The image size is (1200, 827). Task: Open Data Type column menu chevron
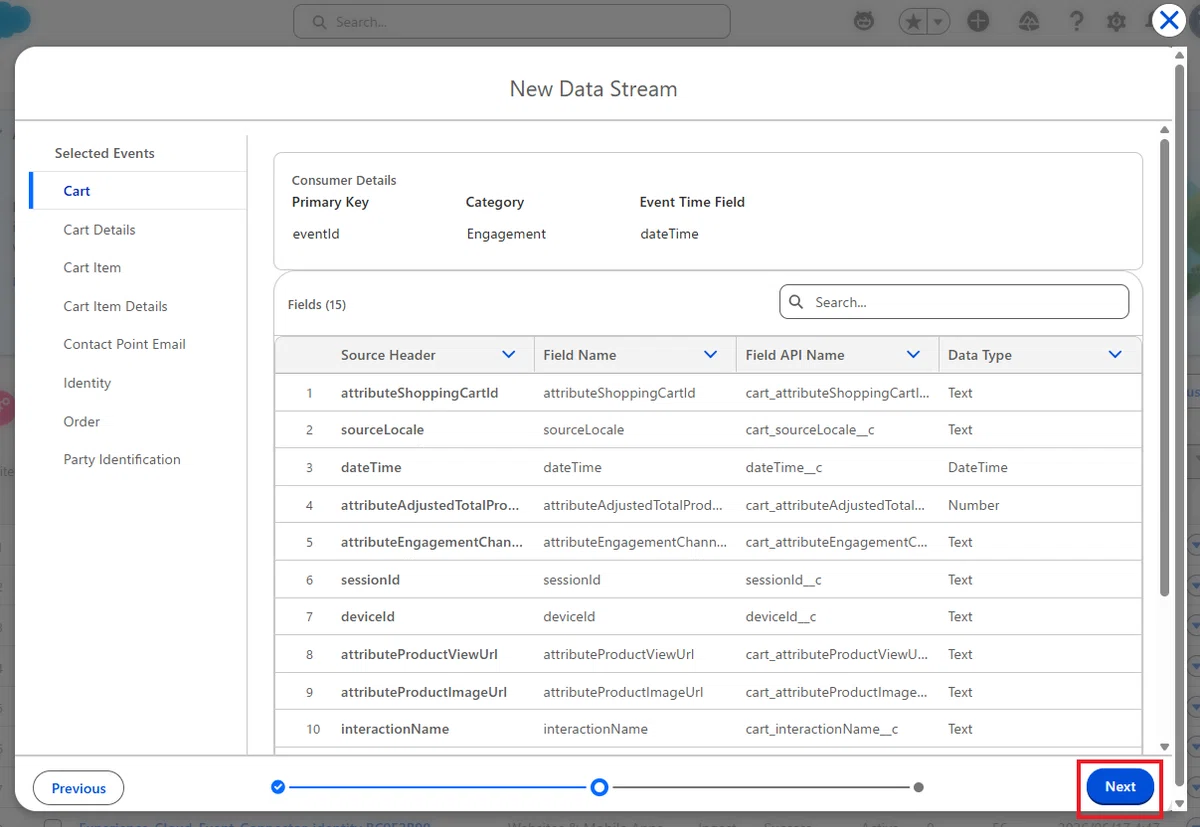[x=1115, y=355]
